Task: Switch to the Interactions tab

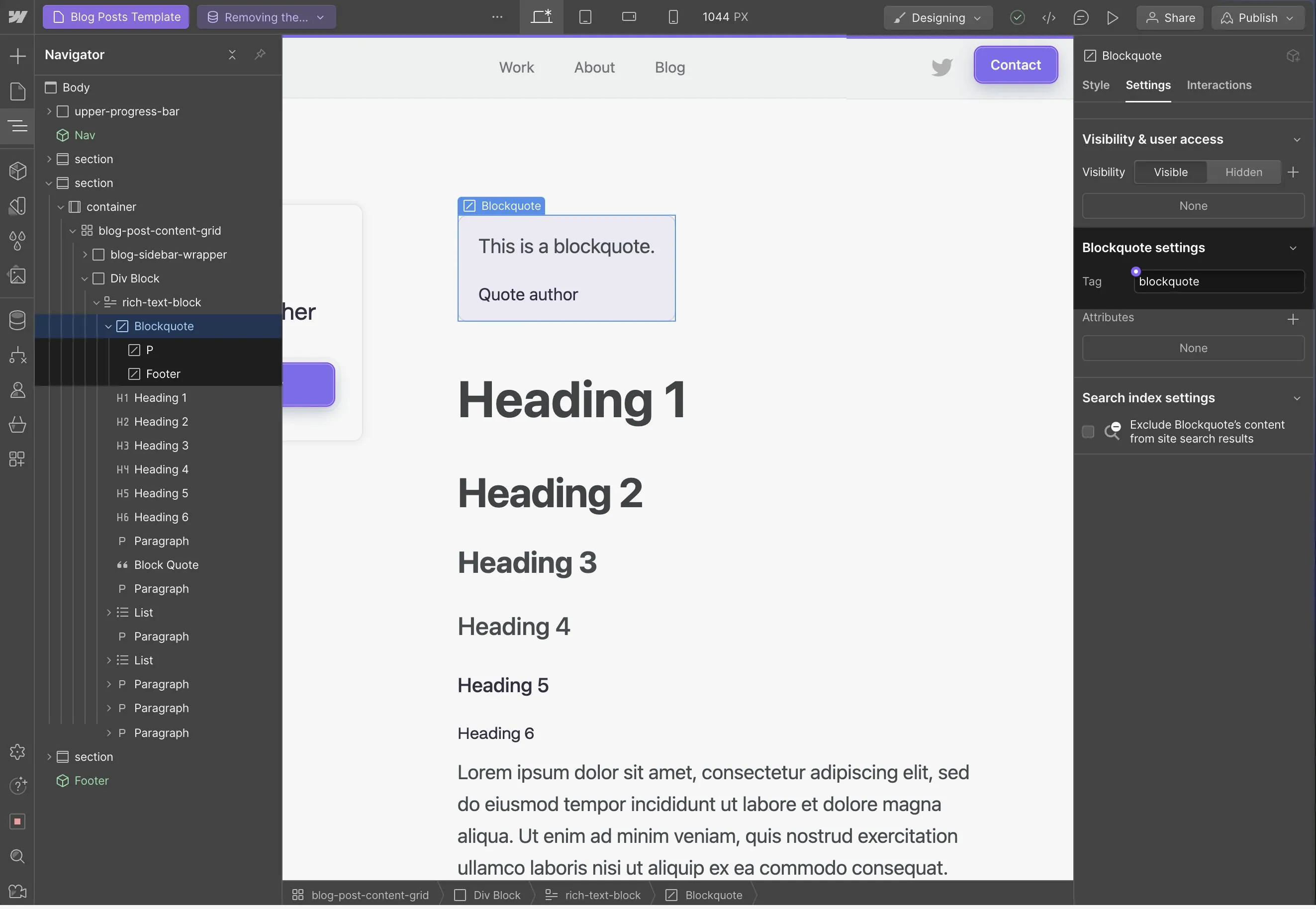Action: 1220,86
